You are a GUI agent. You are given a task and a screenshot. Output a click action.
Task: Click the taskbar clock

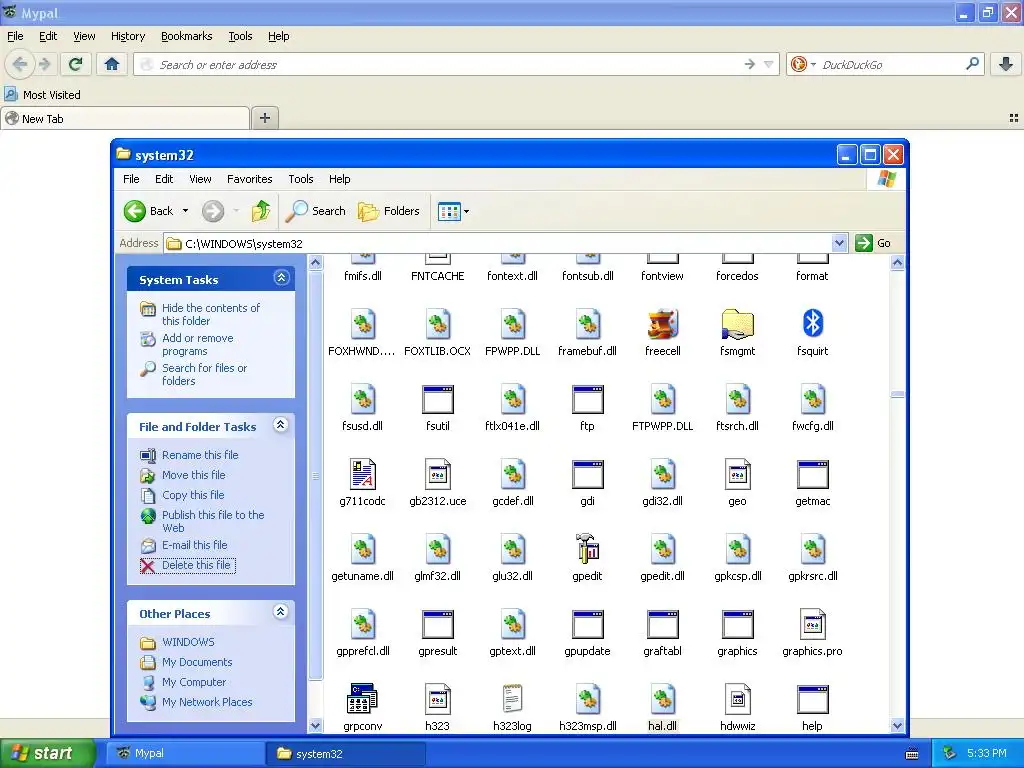pyautogui.click(x=986, y=753)
